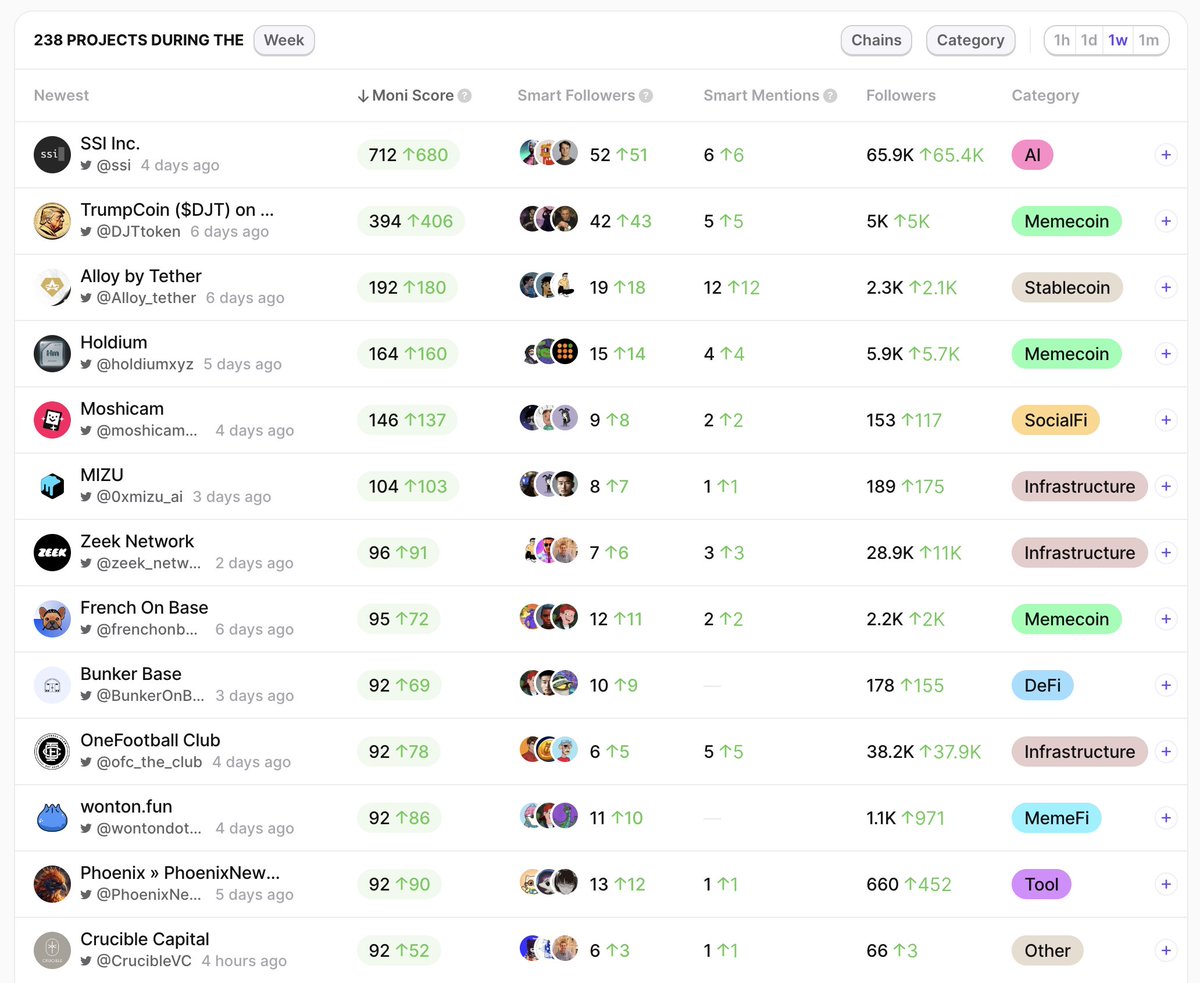
Task: Click the Category column header
Action: coord(1046,96)
